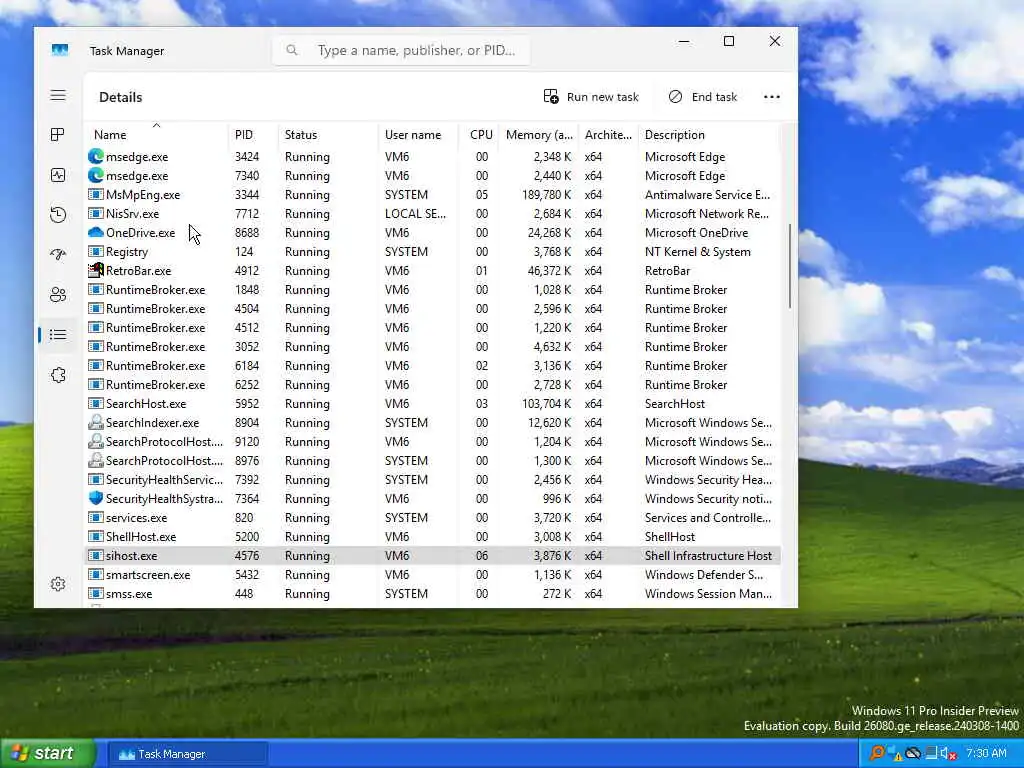Open the Performance page icon

point(58,175)
